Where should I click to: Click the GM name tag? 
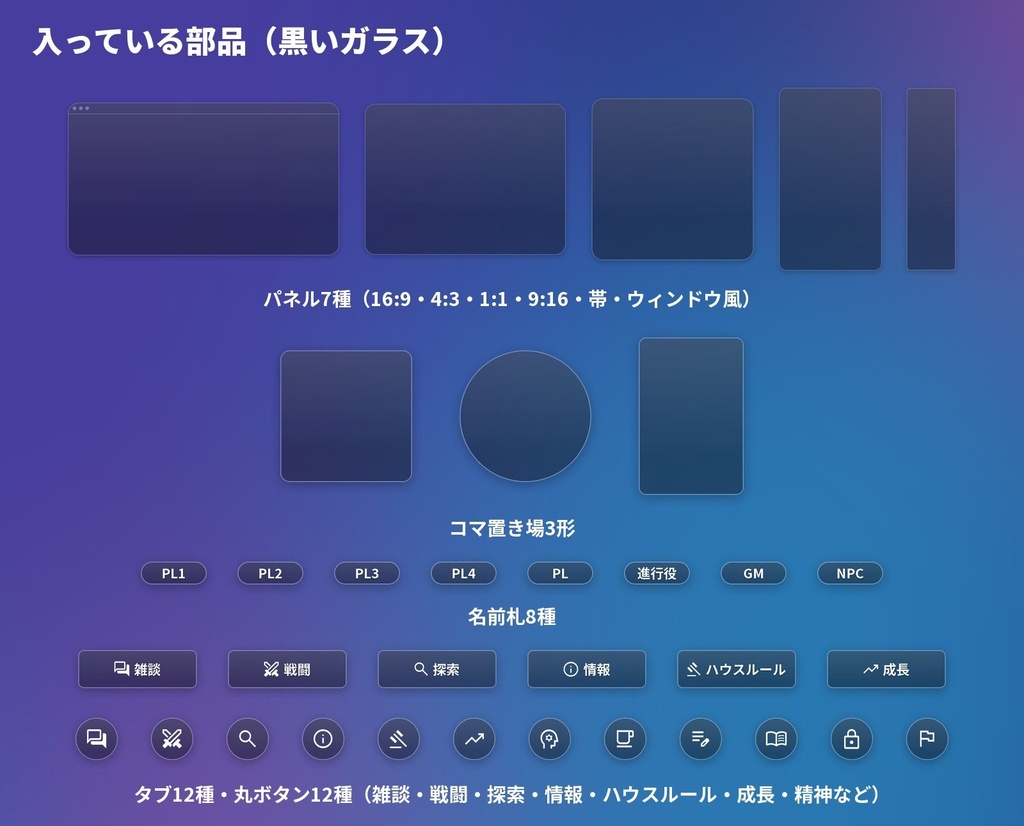(x=754, y=573)
